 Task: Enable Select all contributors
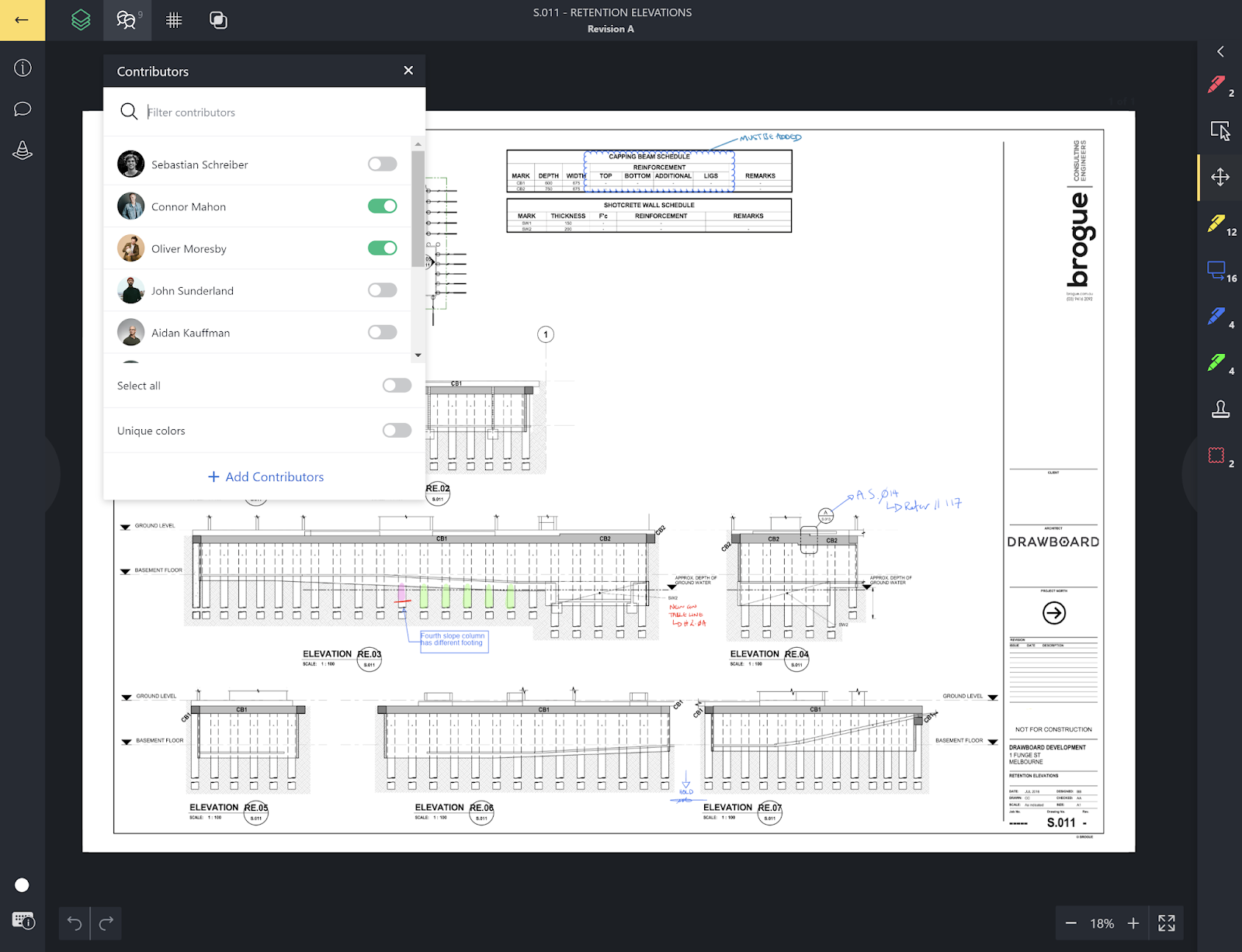pos(397,385)
